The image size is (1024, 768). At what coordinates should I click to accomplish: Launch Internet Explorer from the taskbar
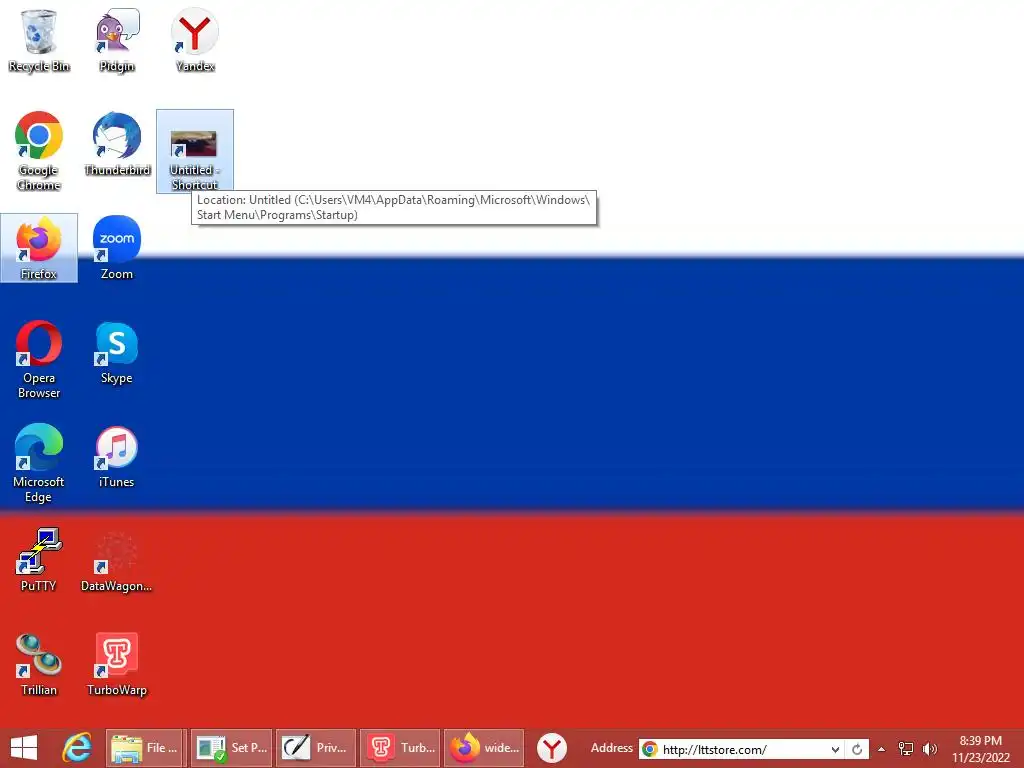pyautogui.click(x=77, y=748)
